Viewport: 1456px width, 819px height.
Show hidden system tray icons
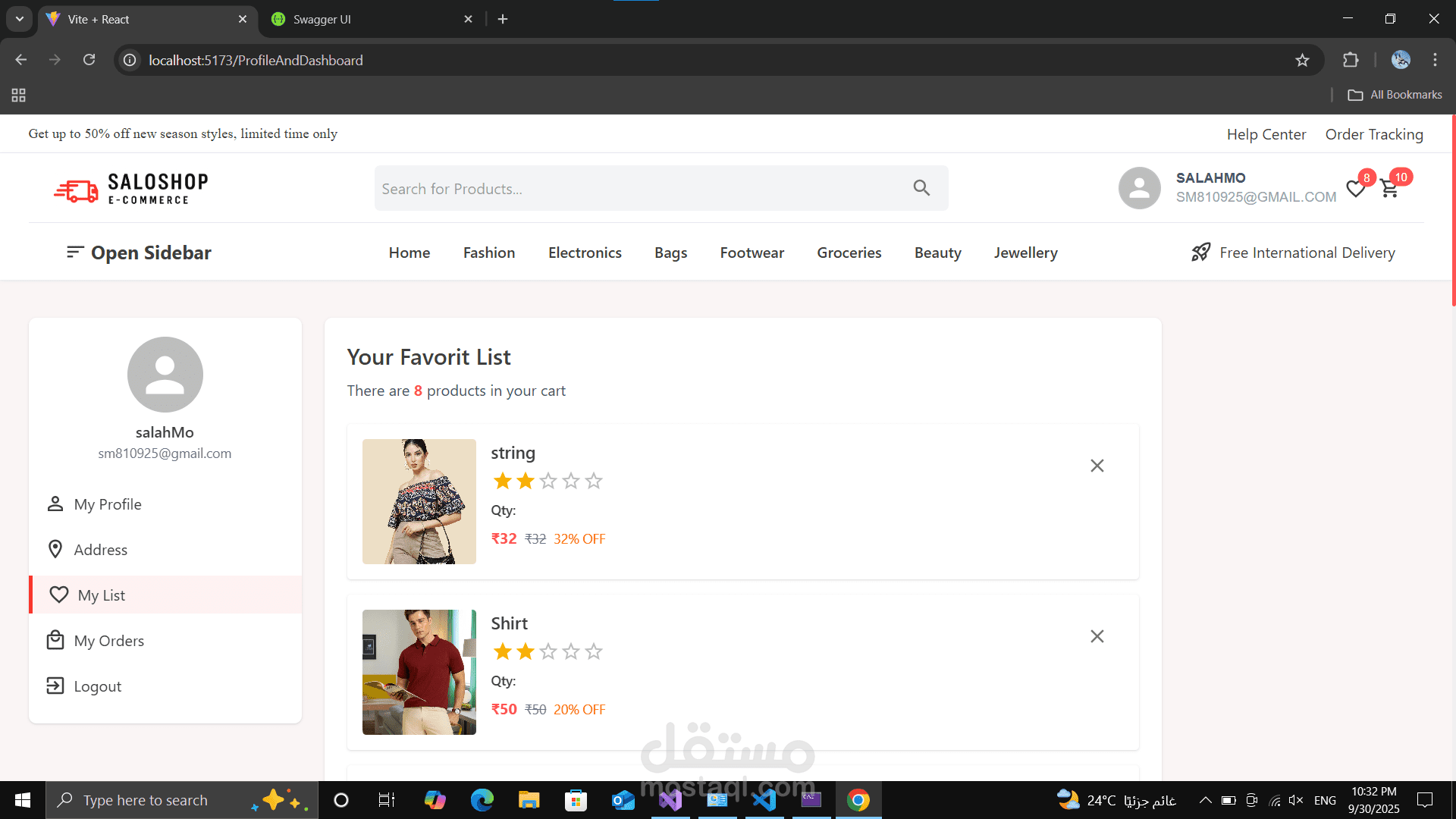click(x=1205, y=800)
